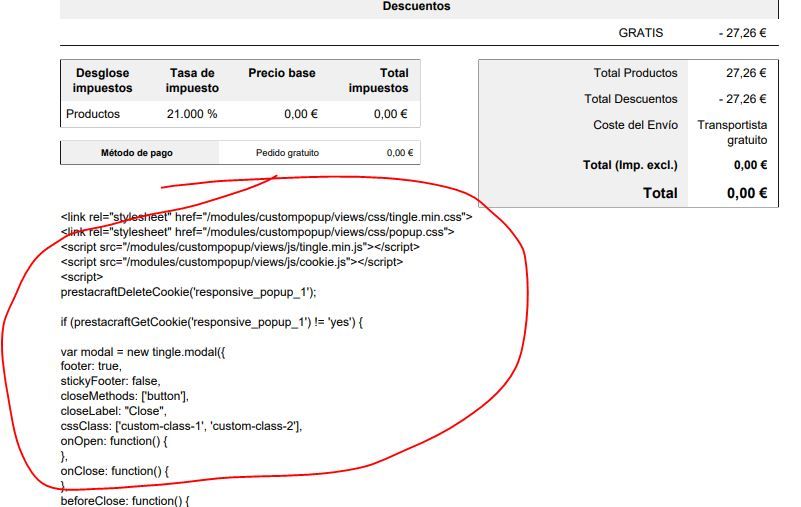Click the var modal = new tingle.modal line
The height and width of the screenshot is (507, 801).
click(143, 352)
